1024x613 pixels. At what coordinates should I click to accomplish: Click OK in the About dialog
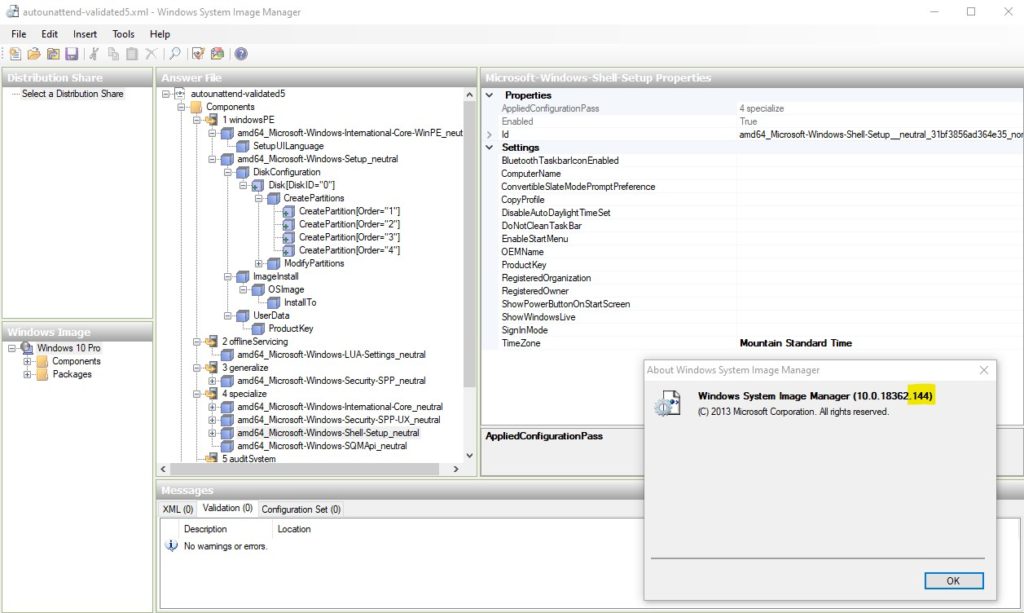tap(953, 580)
